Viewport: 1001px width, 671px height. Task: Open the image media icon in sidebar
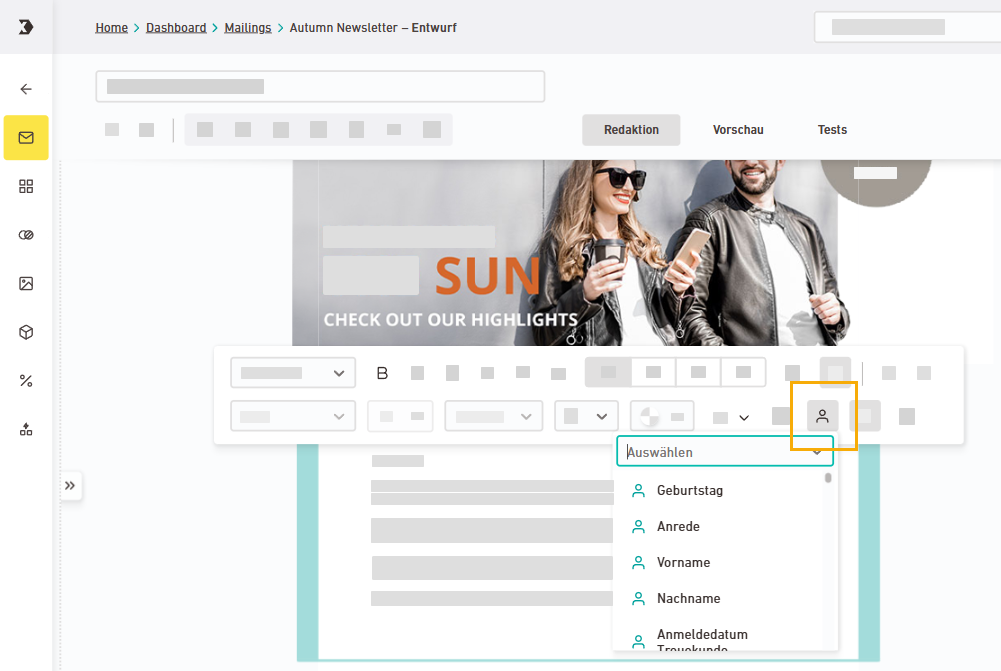click(26, 283)
